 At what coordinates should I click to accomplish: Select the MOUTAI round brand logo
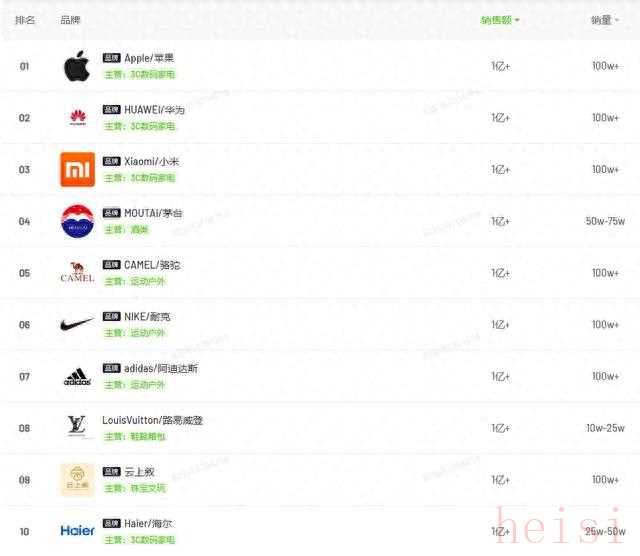click(78, 221)
